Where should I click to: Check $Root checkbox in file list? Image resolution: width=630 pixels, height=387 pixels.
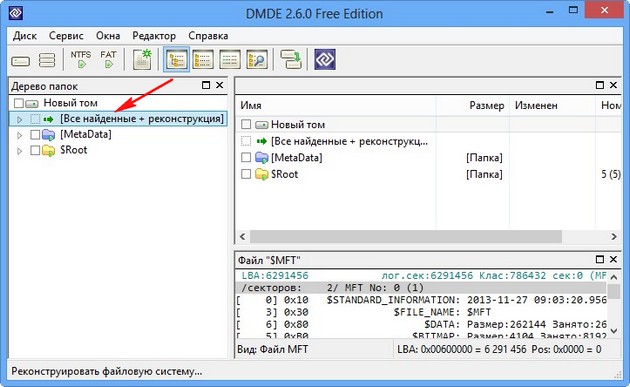point(246,174)
